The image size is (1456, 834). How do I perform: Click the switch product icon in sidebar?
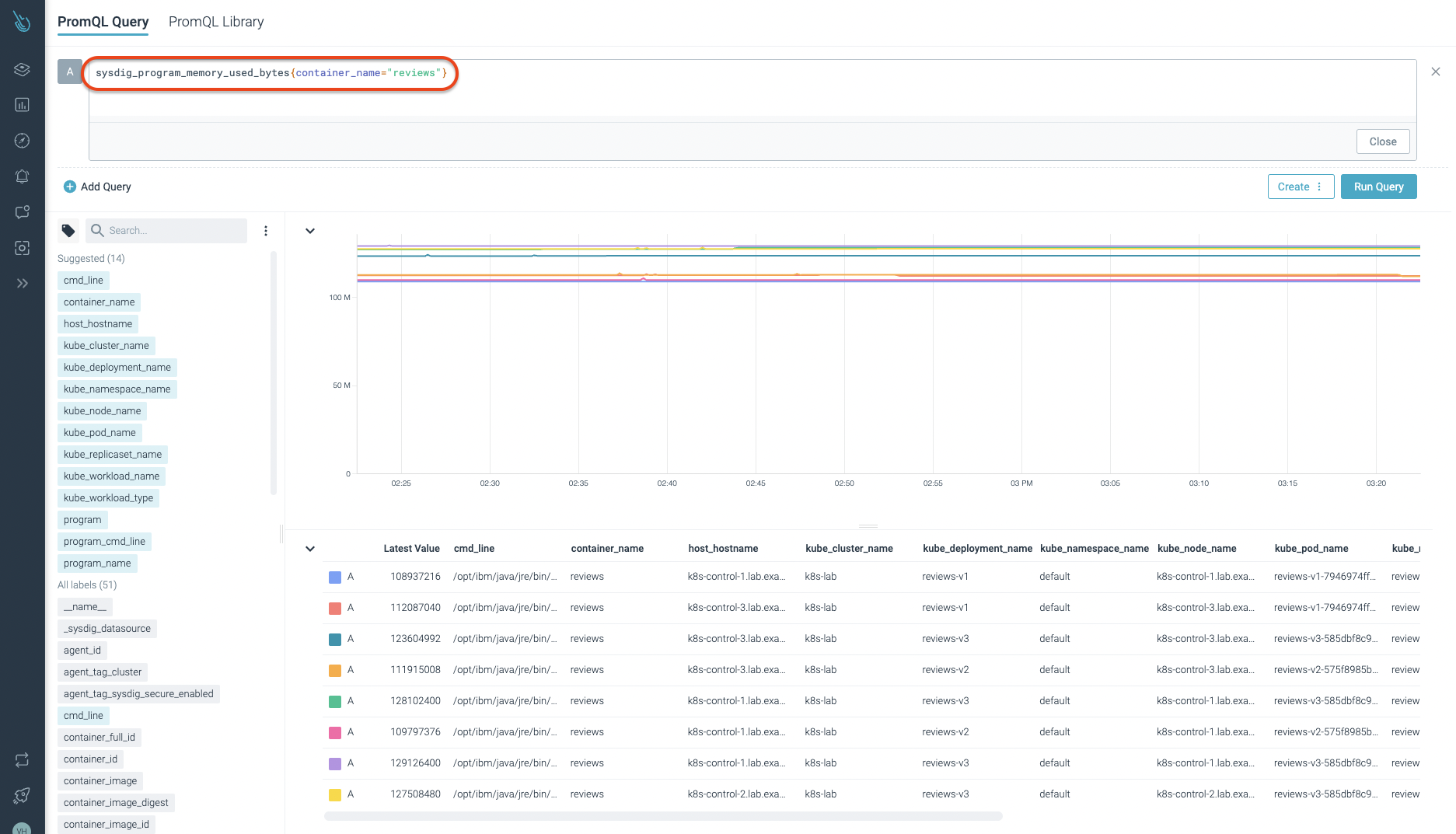click(x=22, y=759)
